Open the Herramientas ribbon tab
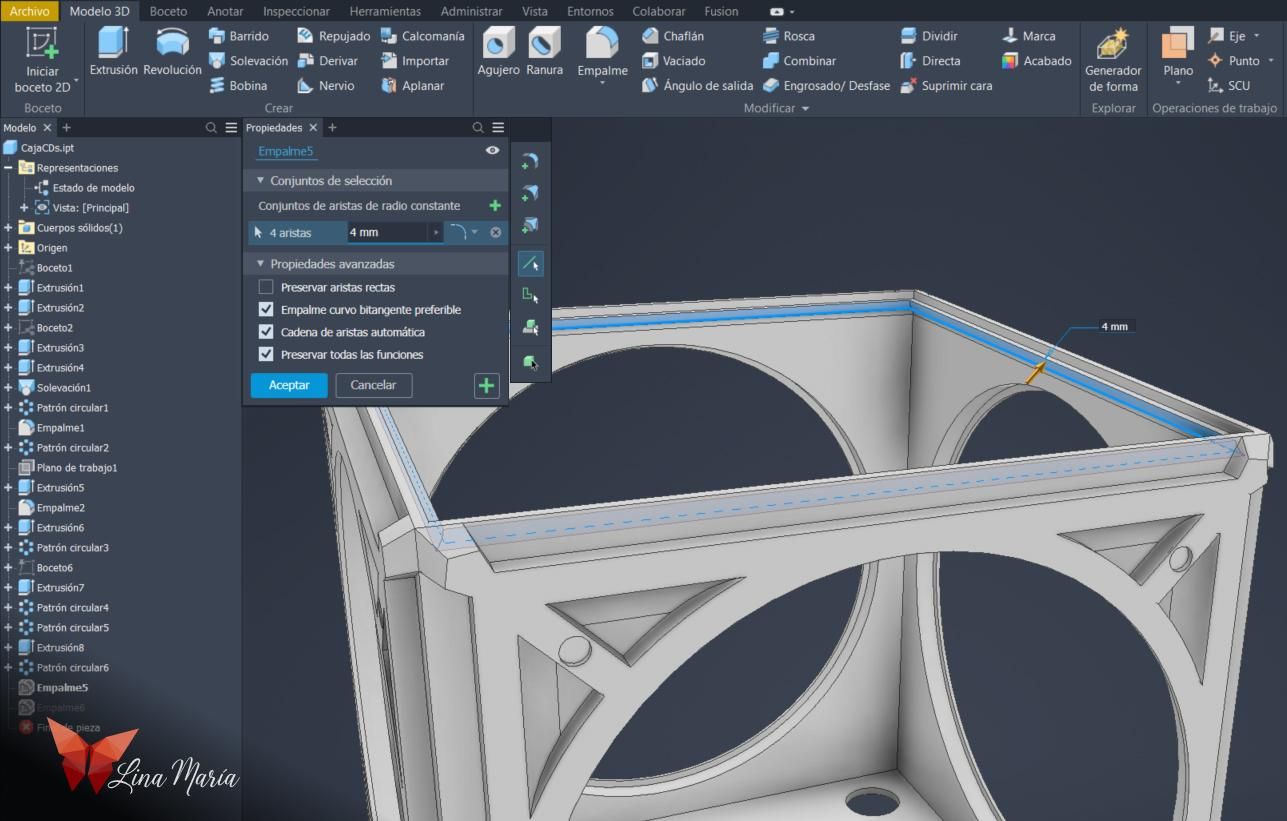 tap(385, 11)
